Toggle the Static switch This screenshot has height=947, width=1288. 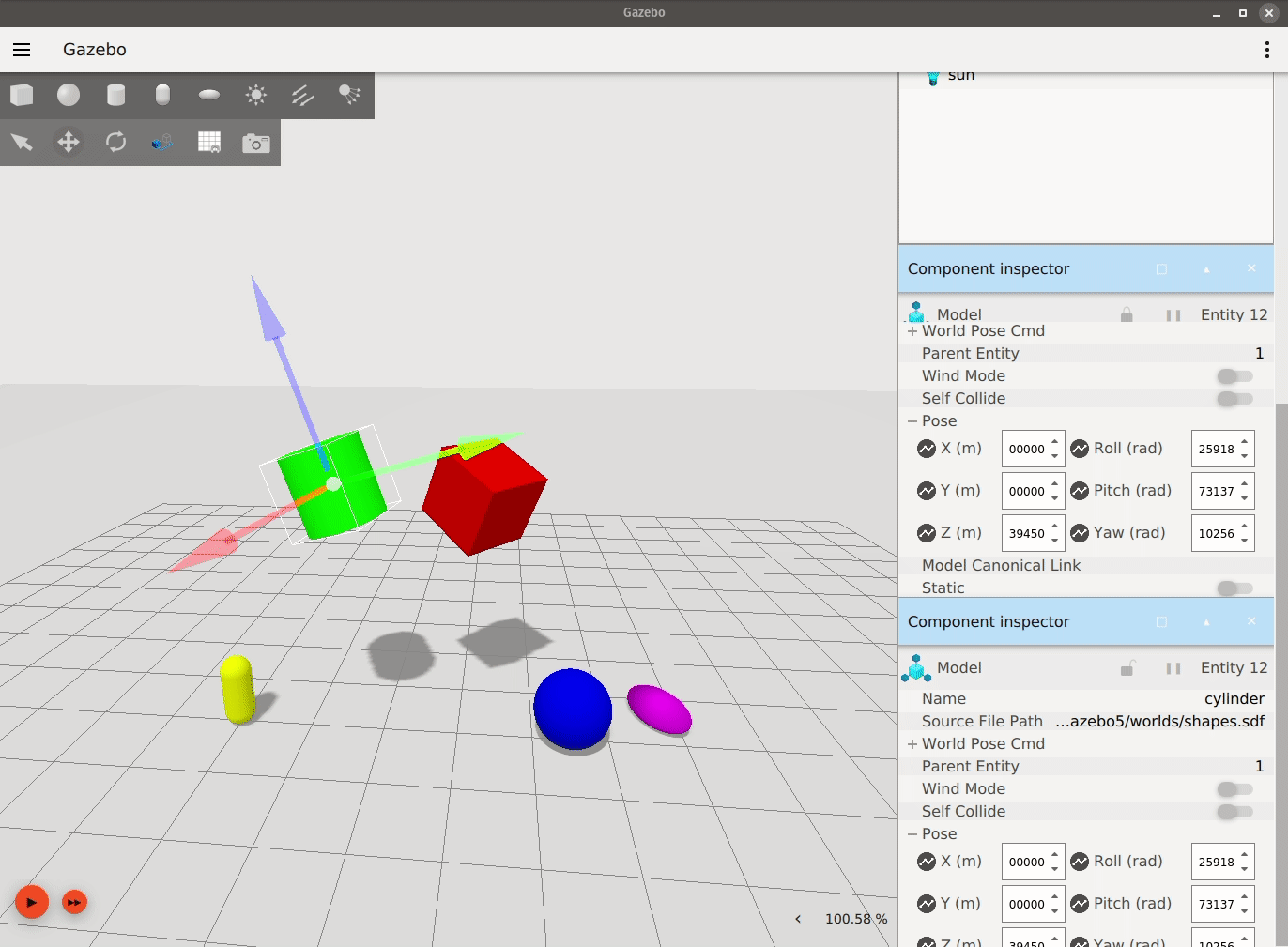[1234, 588]
